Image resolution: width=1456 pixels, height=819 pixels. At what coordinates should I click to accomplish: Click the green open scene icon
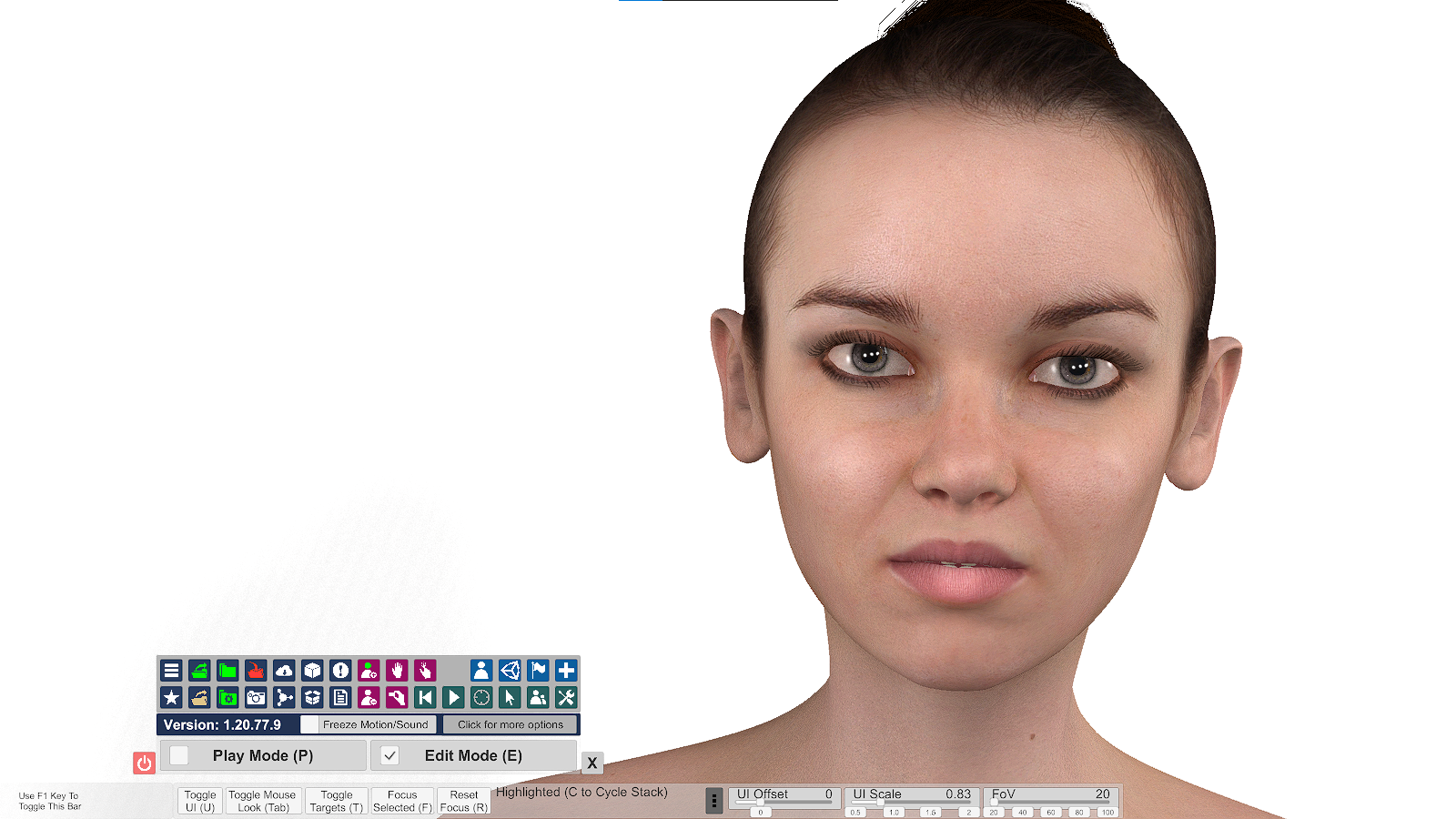[x=199, y=671]
